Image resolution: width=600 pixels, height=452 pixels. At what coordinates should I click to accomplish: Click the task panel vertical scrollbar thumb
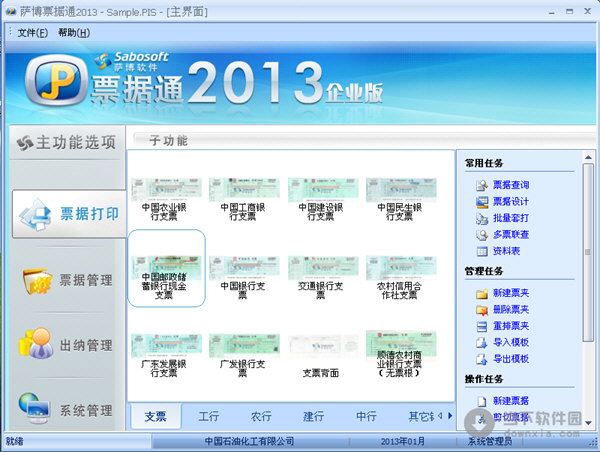[x=588, y=252]
